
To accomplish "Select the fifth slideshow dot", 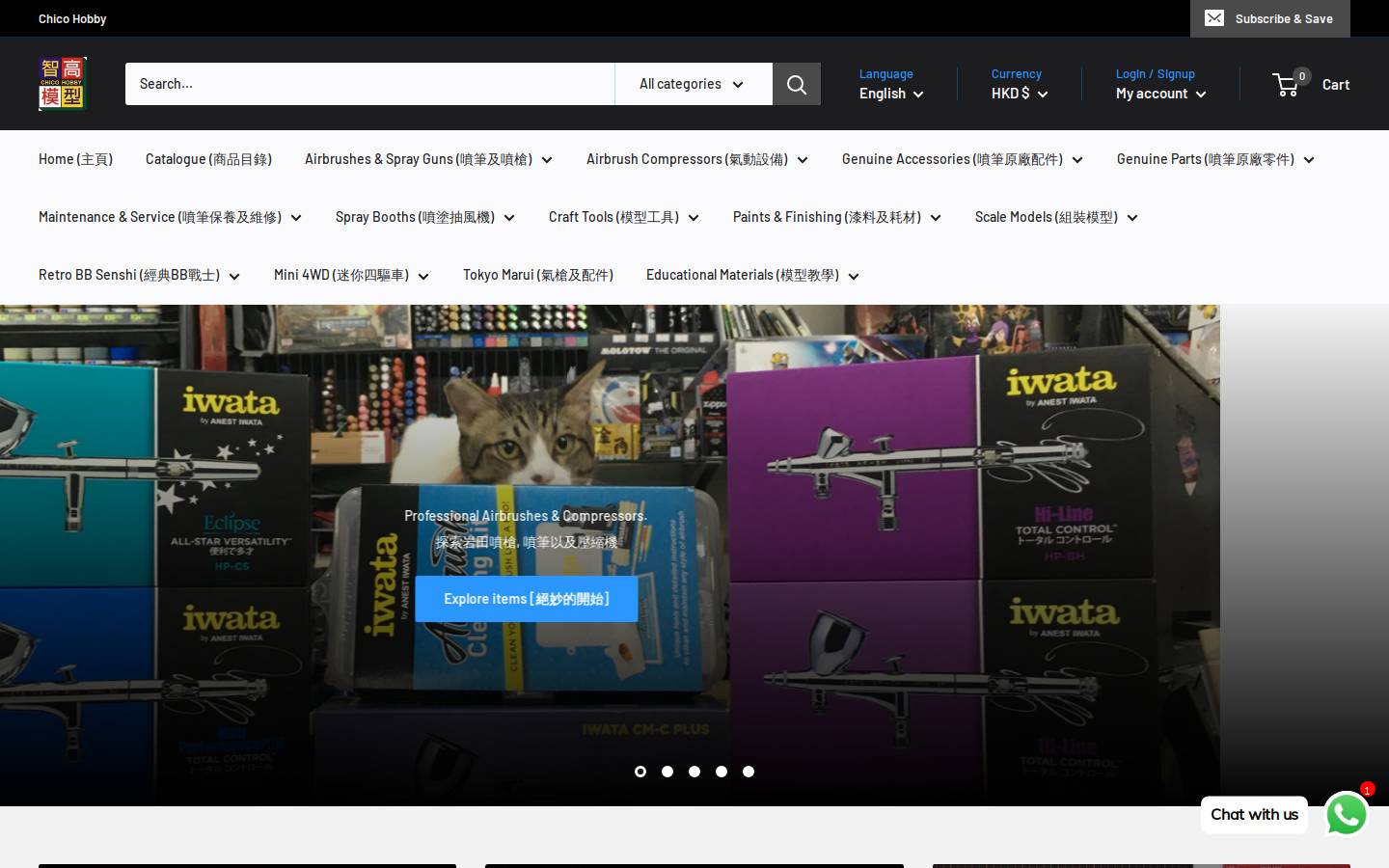I will [749, 772].
